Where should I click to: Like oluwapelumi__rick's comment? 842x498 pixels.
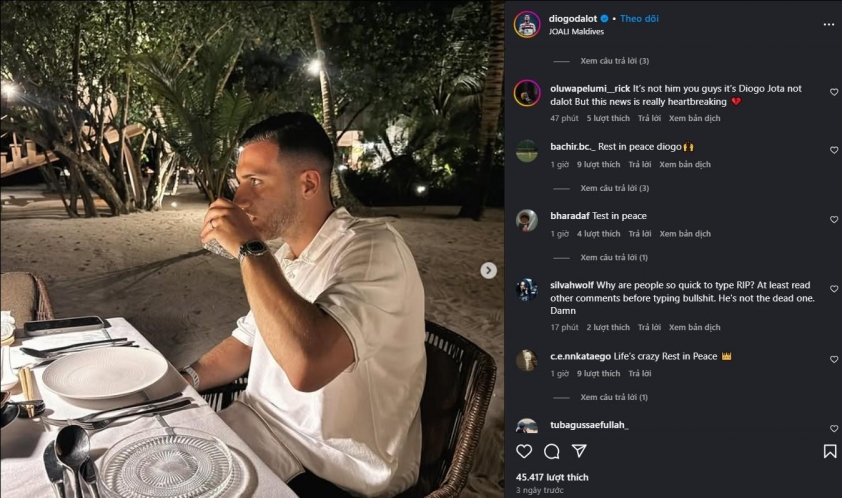[x=834, y=92]
